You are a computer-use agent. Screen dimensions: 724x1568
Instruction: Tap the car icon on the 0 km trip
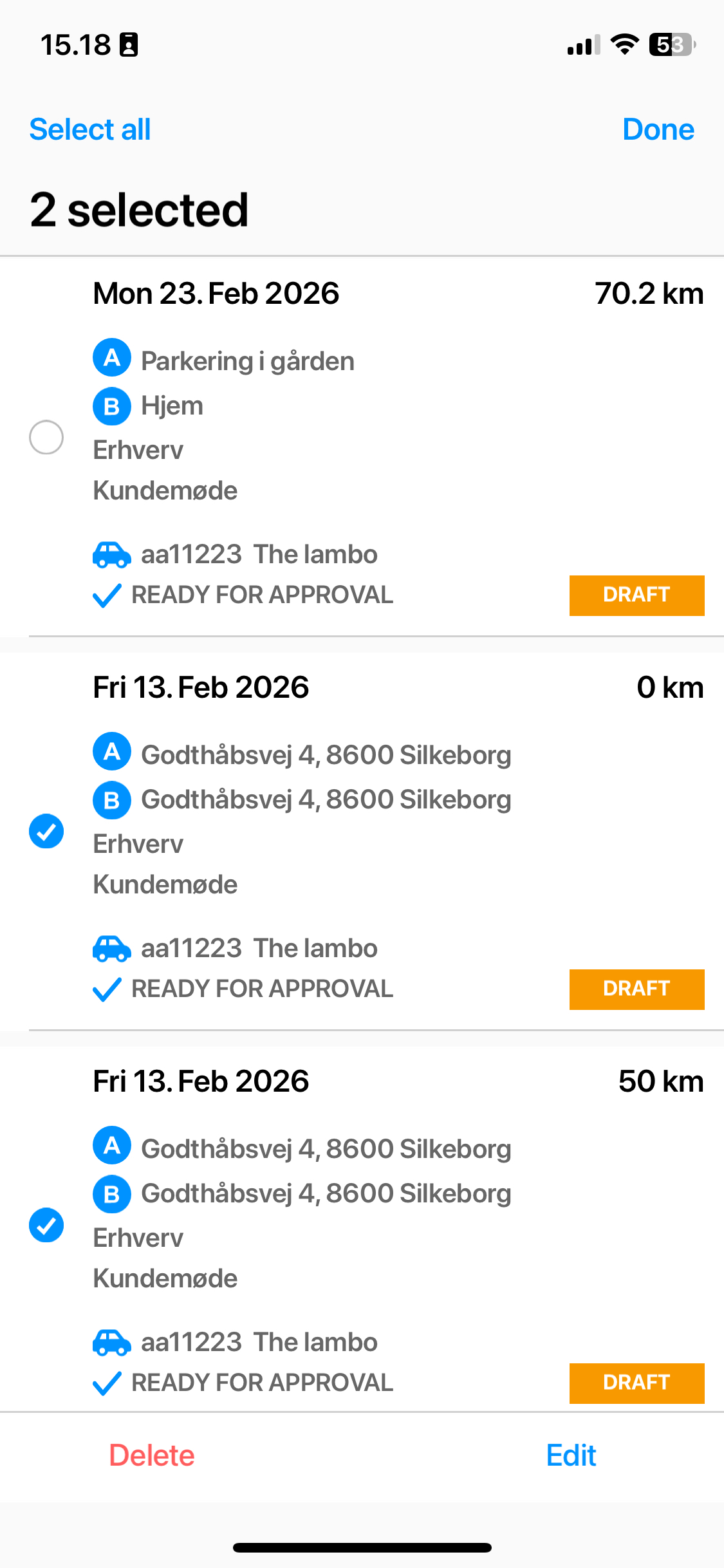[112, 949]
